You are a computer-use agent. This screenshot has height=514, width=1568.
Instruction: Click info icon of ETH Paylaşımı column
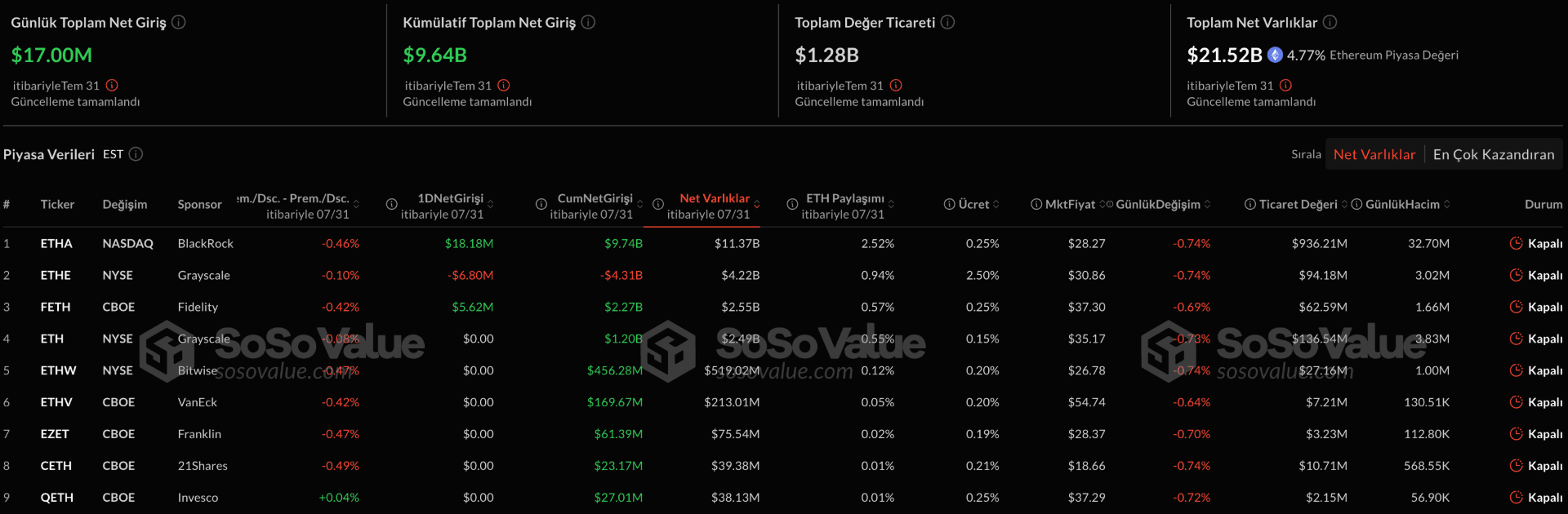pos(792,204)
